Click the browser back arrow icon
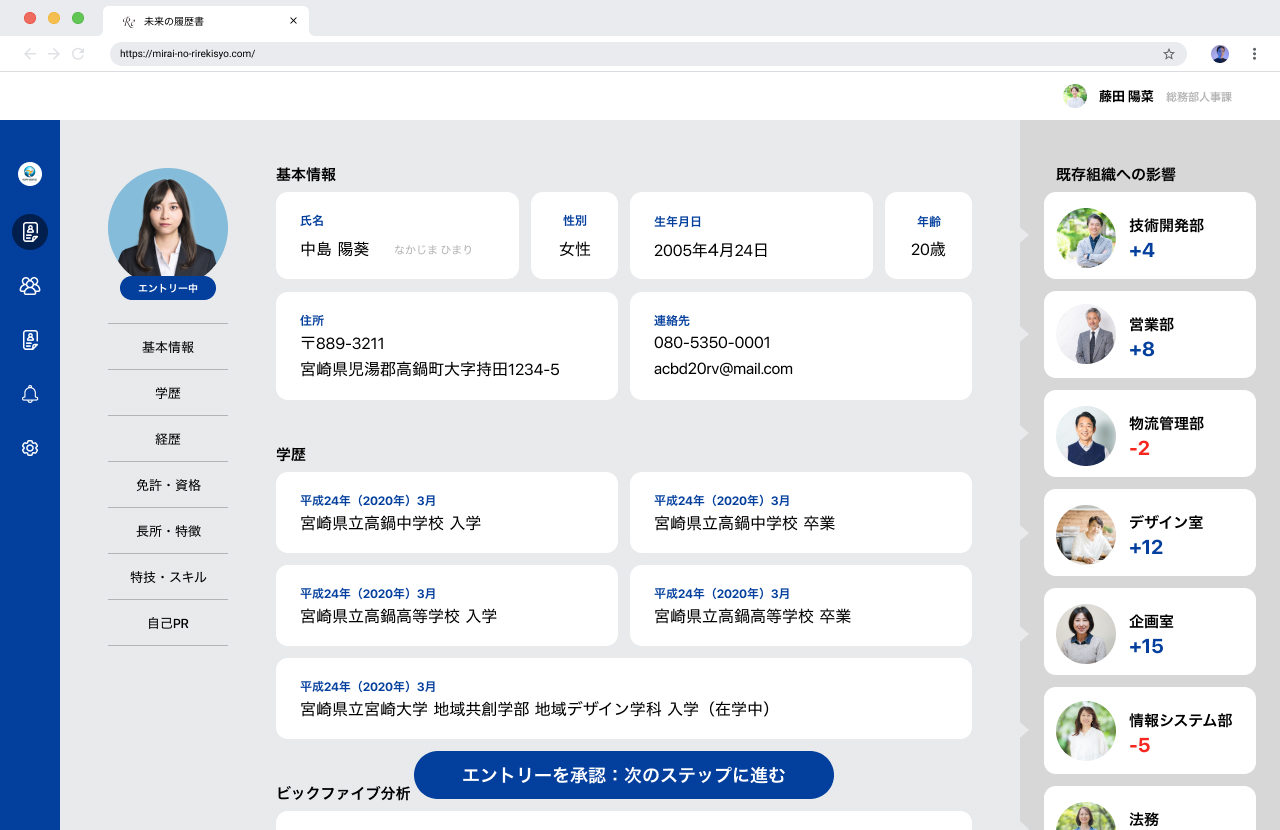This screenshot has width=1280, height=830. (28, 54)
